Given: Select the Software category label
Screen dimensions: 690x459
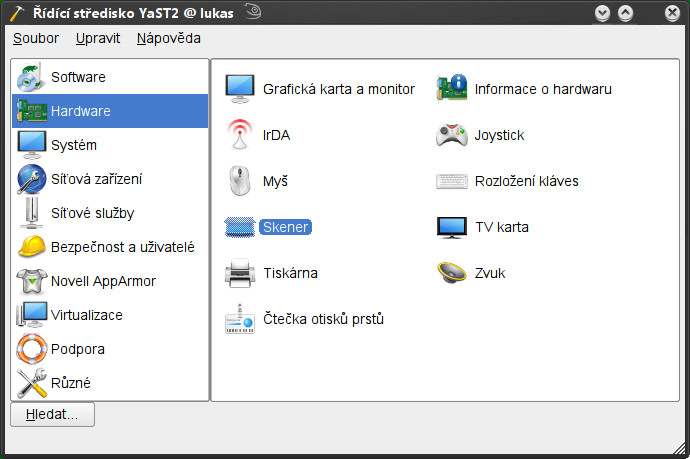Looking at the screenshot, I should click(x=78, y=77).
